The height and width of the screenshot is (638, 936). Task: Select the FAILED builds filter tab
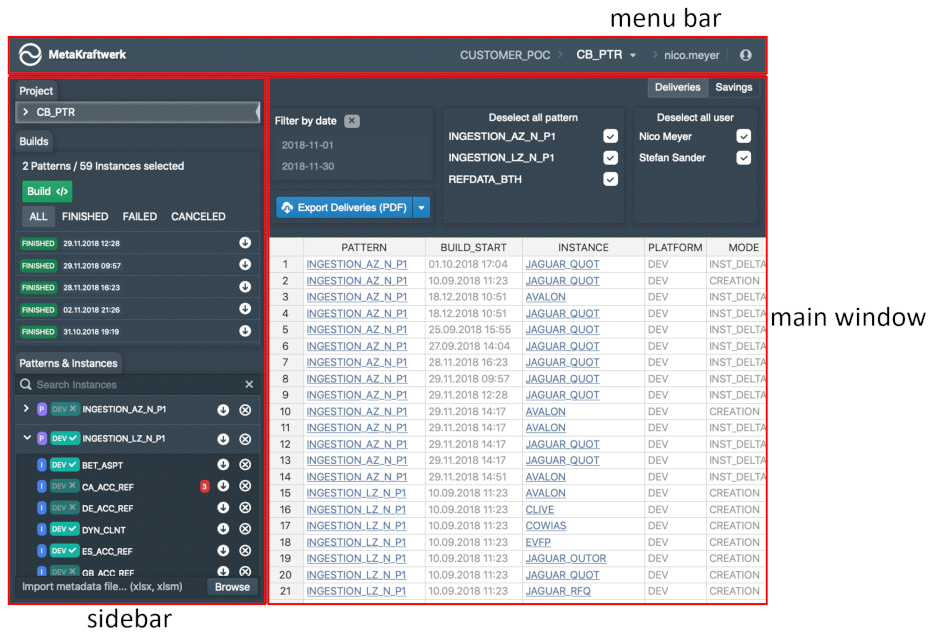tap(139, 217)
